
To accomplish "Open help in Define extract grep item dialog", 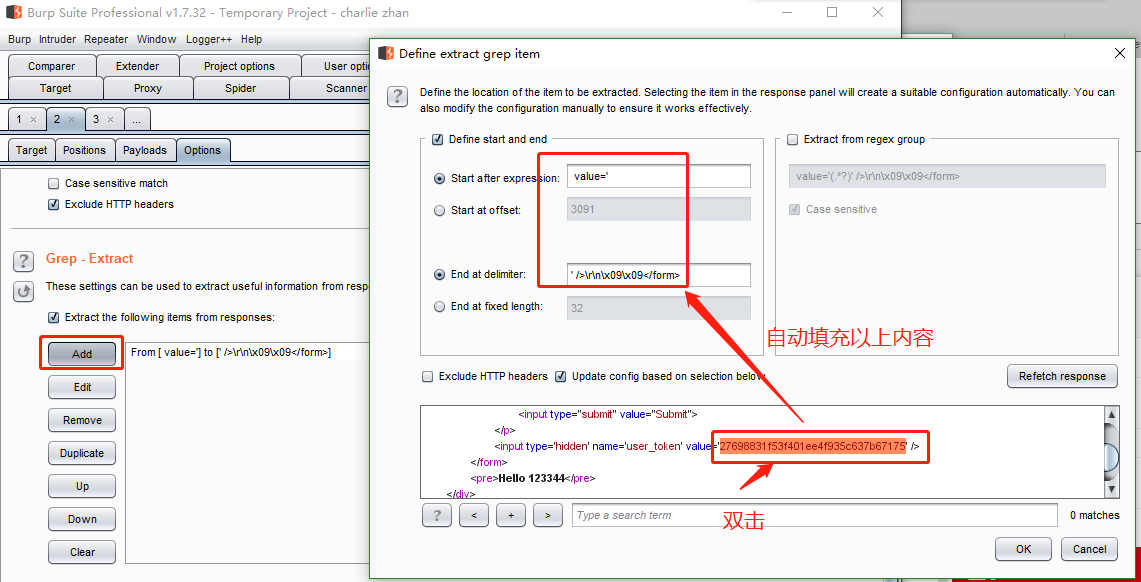I will point(397,97).
